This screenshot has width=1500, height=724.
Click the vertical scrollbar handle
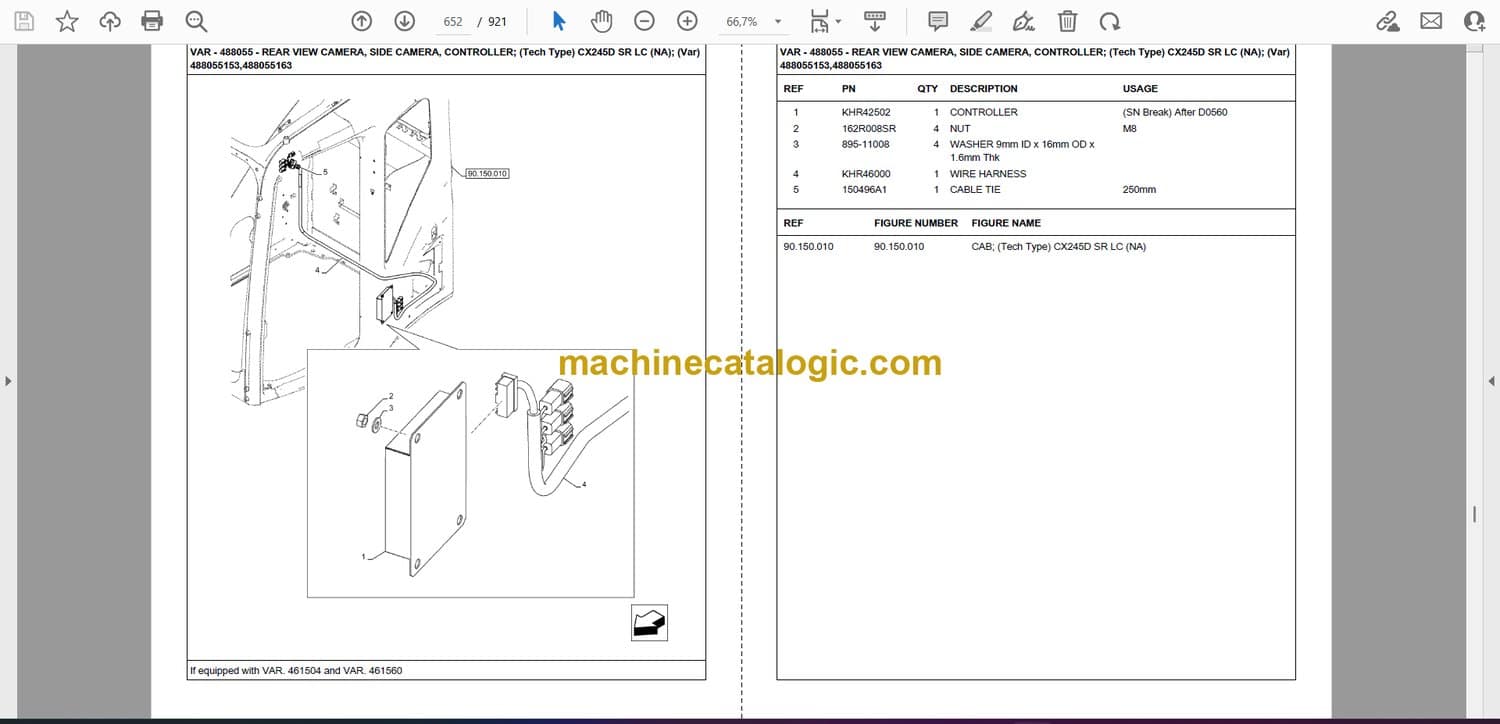coord(1474,514)
